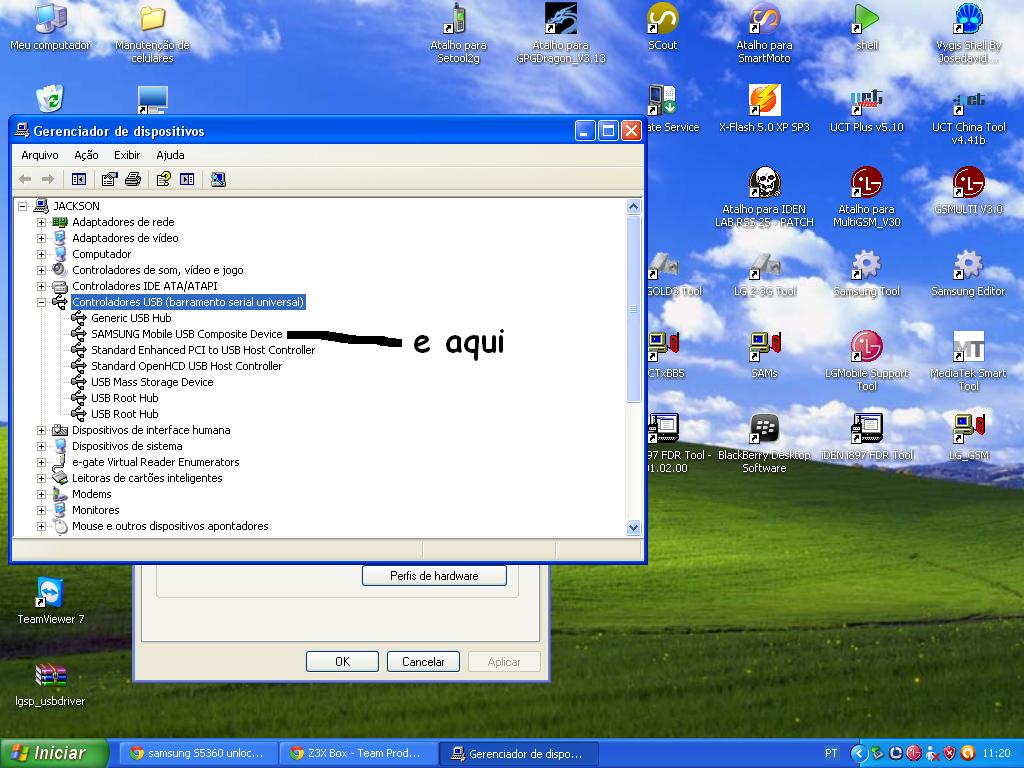Click Cancelar in the dialog behind

(423, 662)
